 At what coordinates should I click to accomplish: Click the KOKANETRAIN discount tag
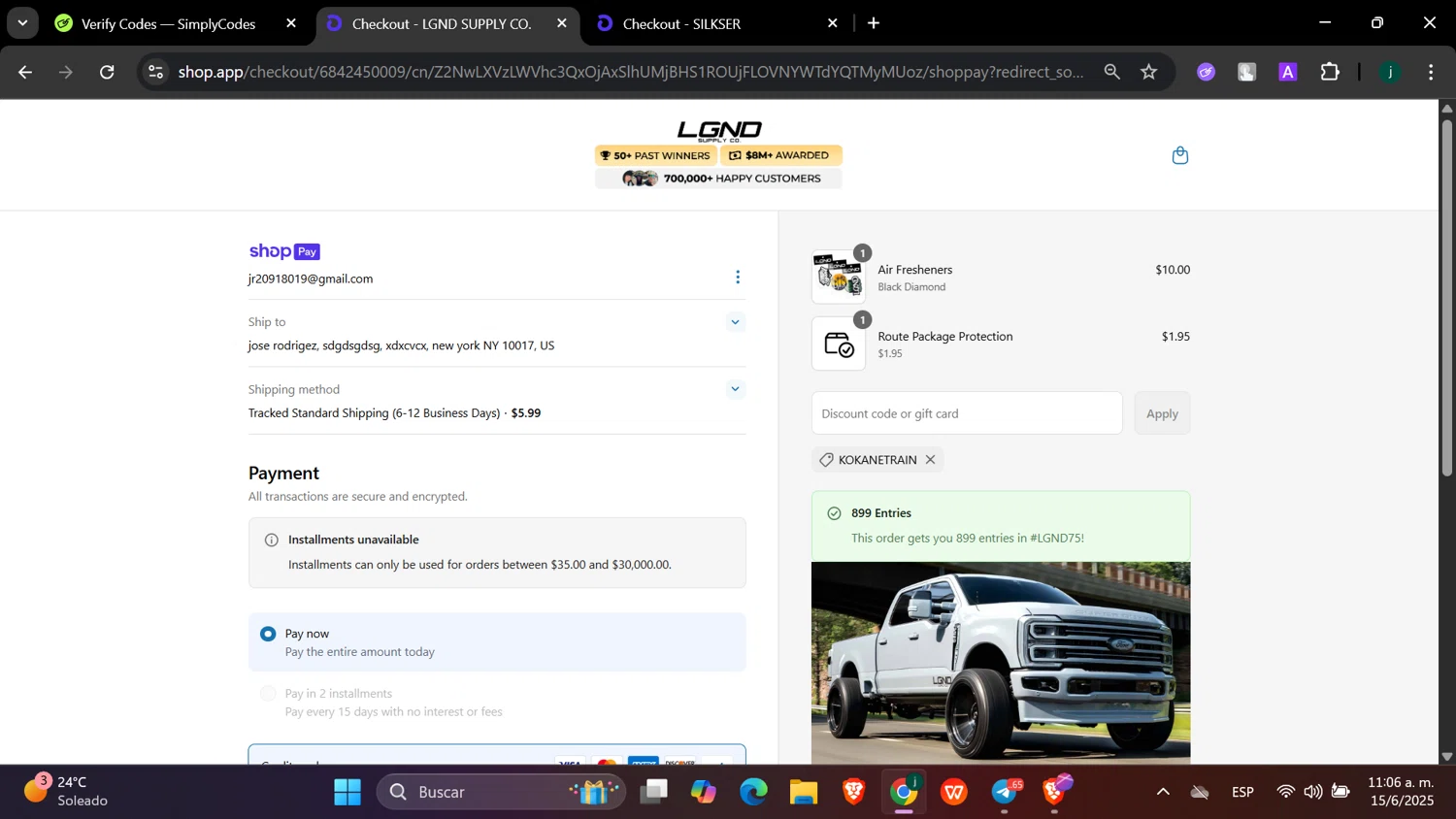pos(877,460)
